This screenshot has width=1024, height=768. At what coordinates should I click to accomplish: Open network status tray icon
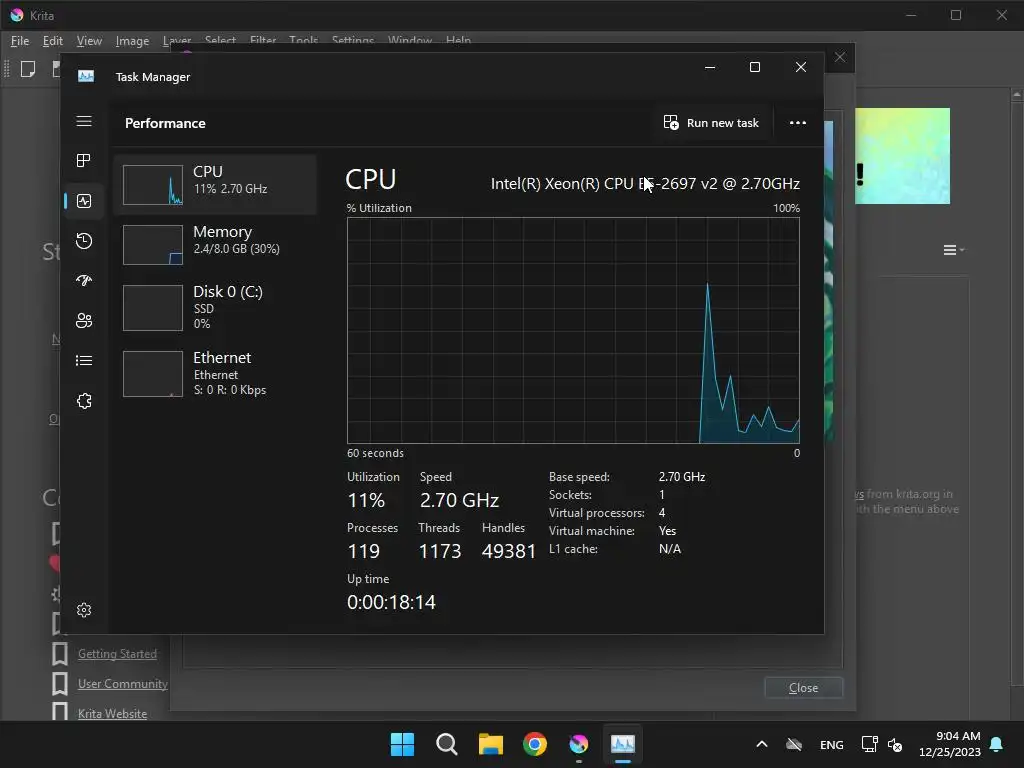tap(869, 744)
